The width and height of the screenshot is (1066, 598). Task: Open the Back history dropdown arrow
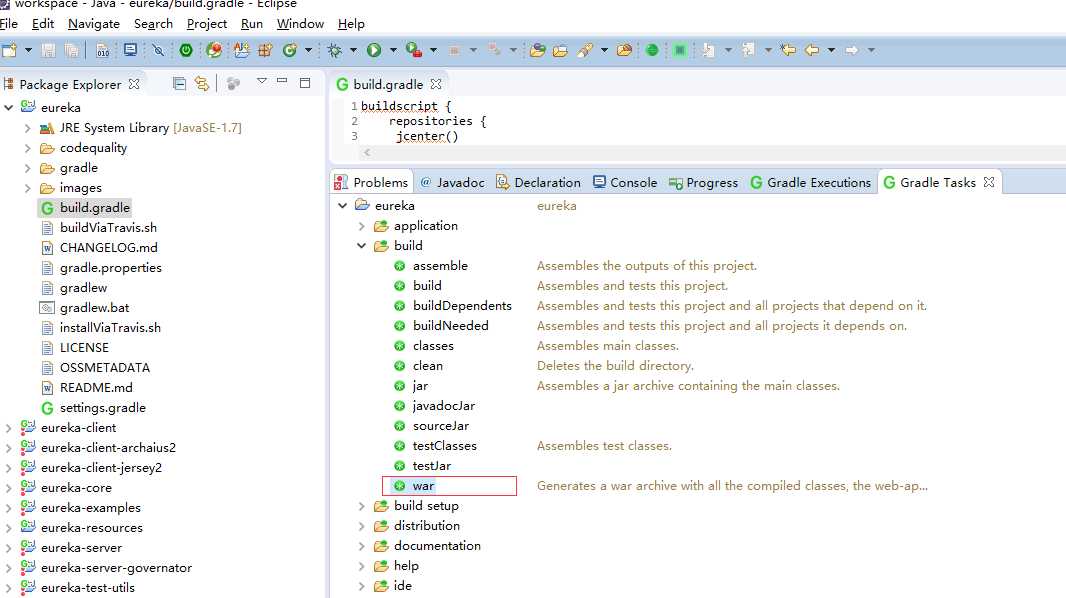(x=831, y=50)
